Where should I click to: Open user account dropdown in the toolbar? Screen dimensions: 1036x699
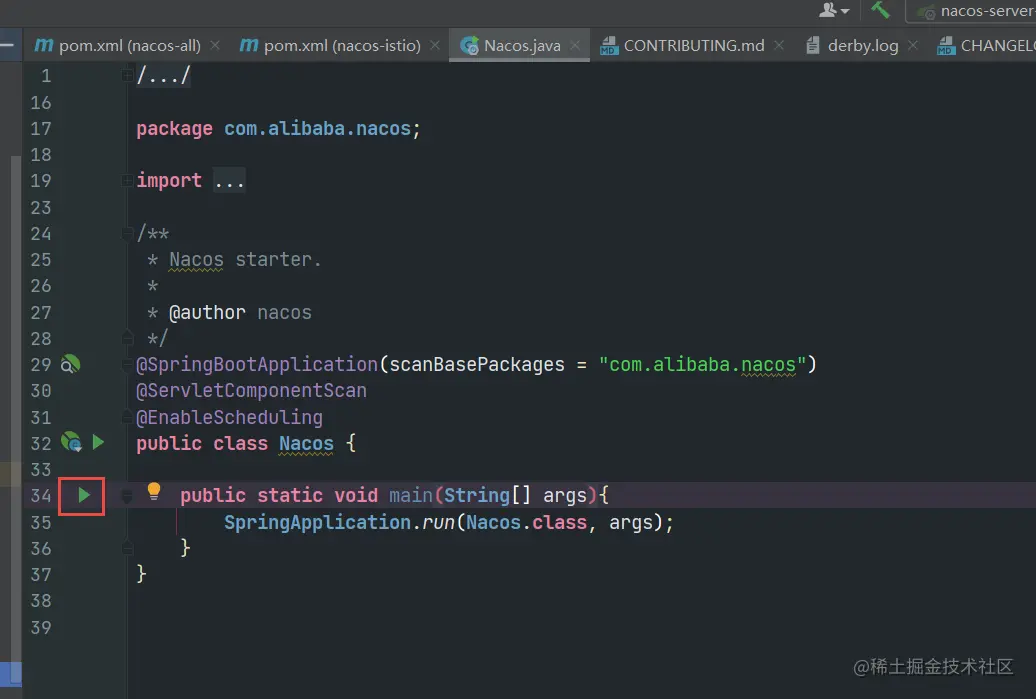pos(834,10)
